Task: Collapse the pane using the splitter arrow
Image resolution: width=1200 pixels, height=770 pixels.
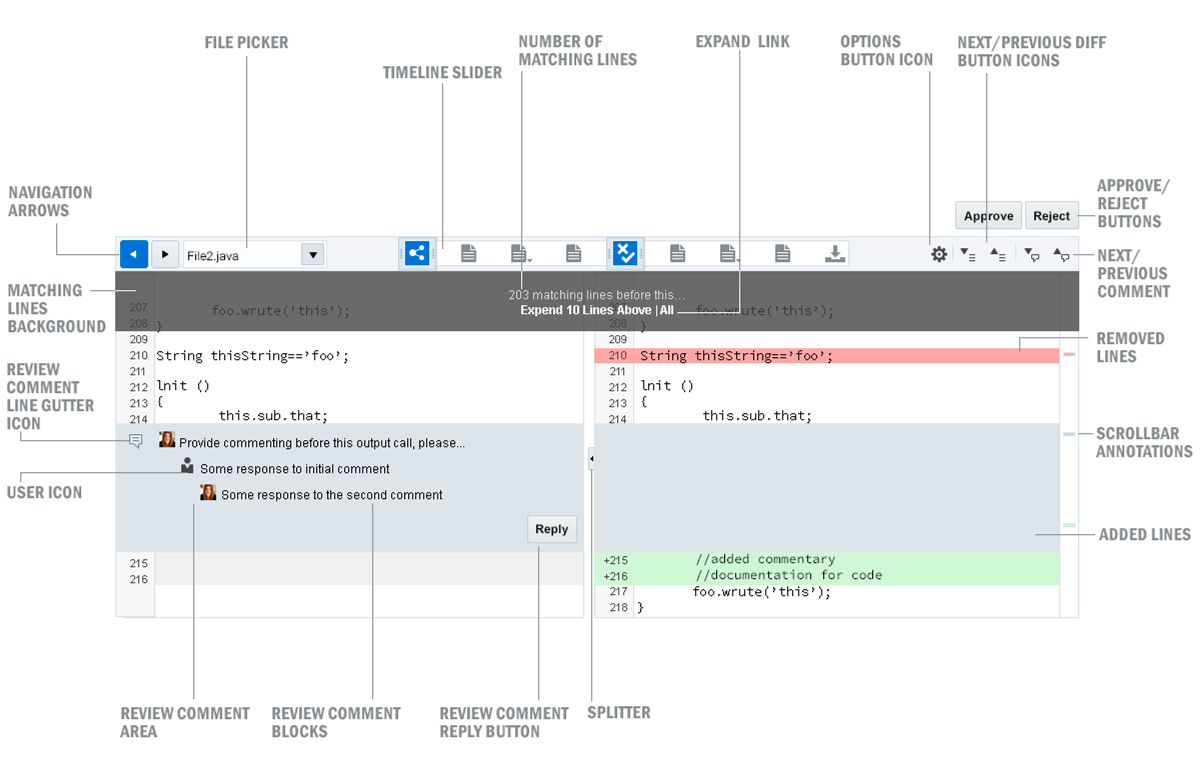Action: point(591,459)
